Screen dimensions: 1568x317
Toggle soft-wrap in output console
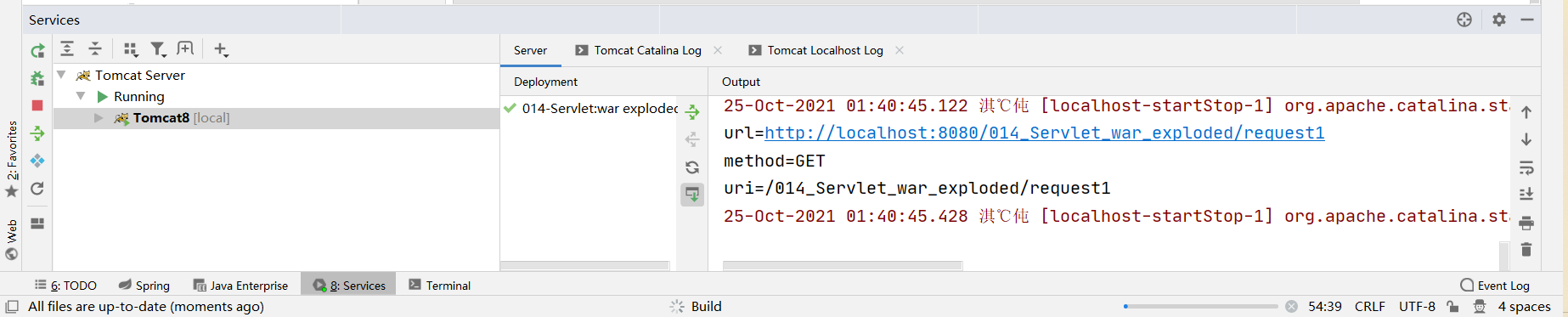[1526, 167]
